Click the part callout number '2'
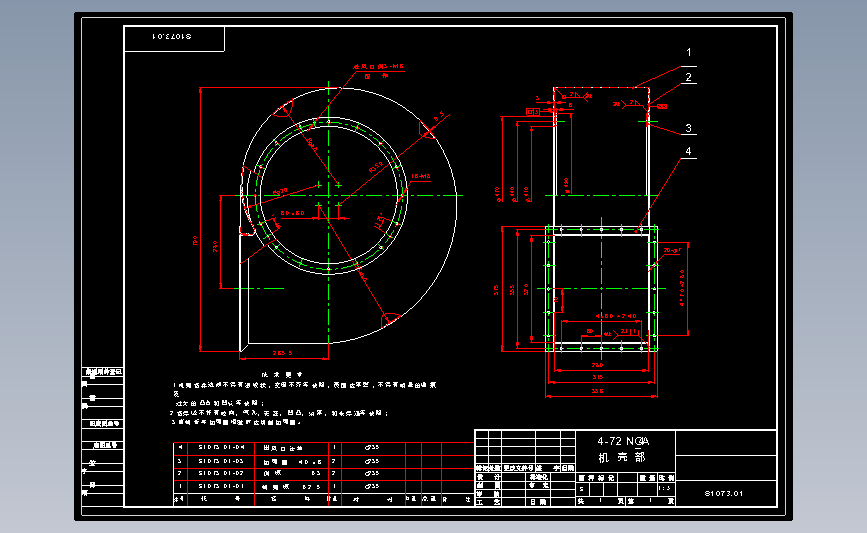867x533 pixels. [x=688, y=77]
